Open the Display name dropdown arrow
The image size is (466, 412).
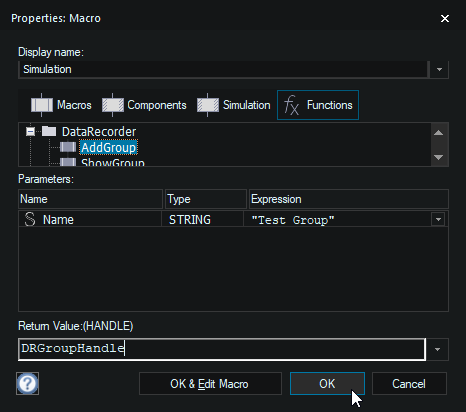coord(439,70)
